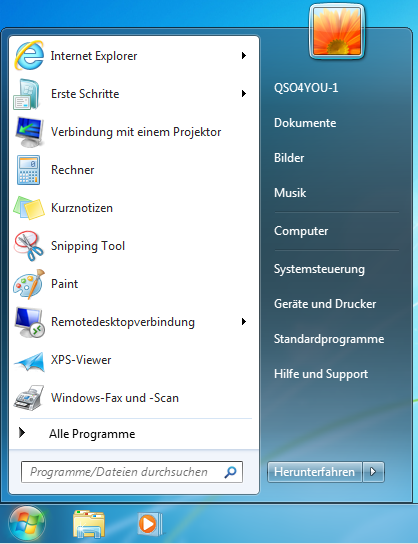Expand Remotedesktopverbindung submenu arrow
The width and height of the screenshot is (418, 544).
coord(244,322)
